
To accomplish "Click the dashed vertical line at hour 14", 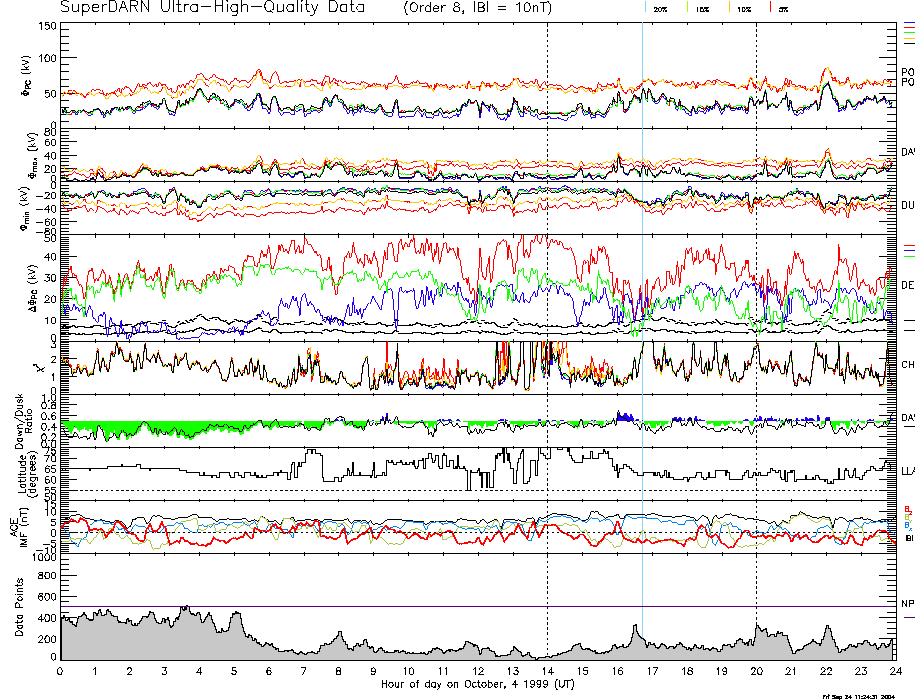I will (x=547, y=300).
